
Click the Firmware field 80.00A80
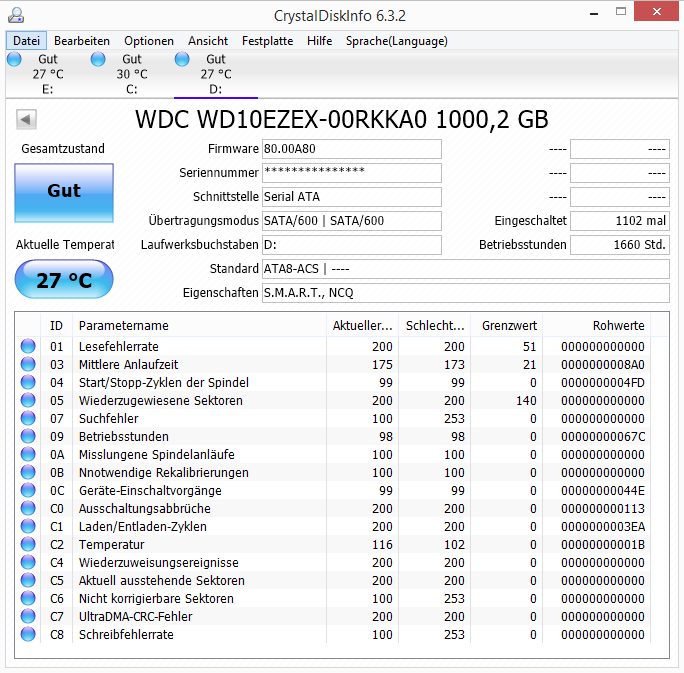click(352, 149)
